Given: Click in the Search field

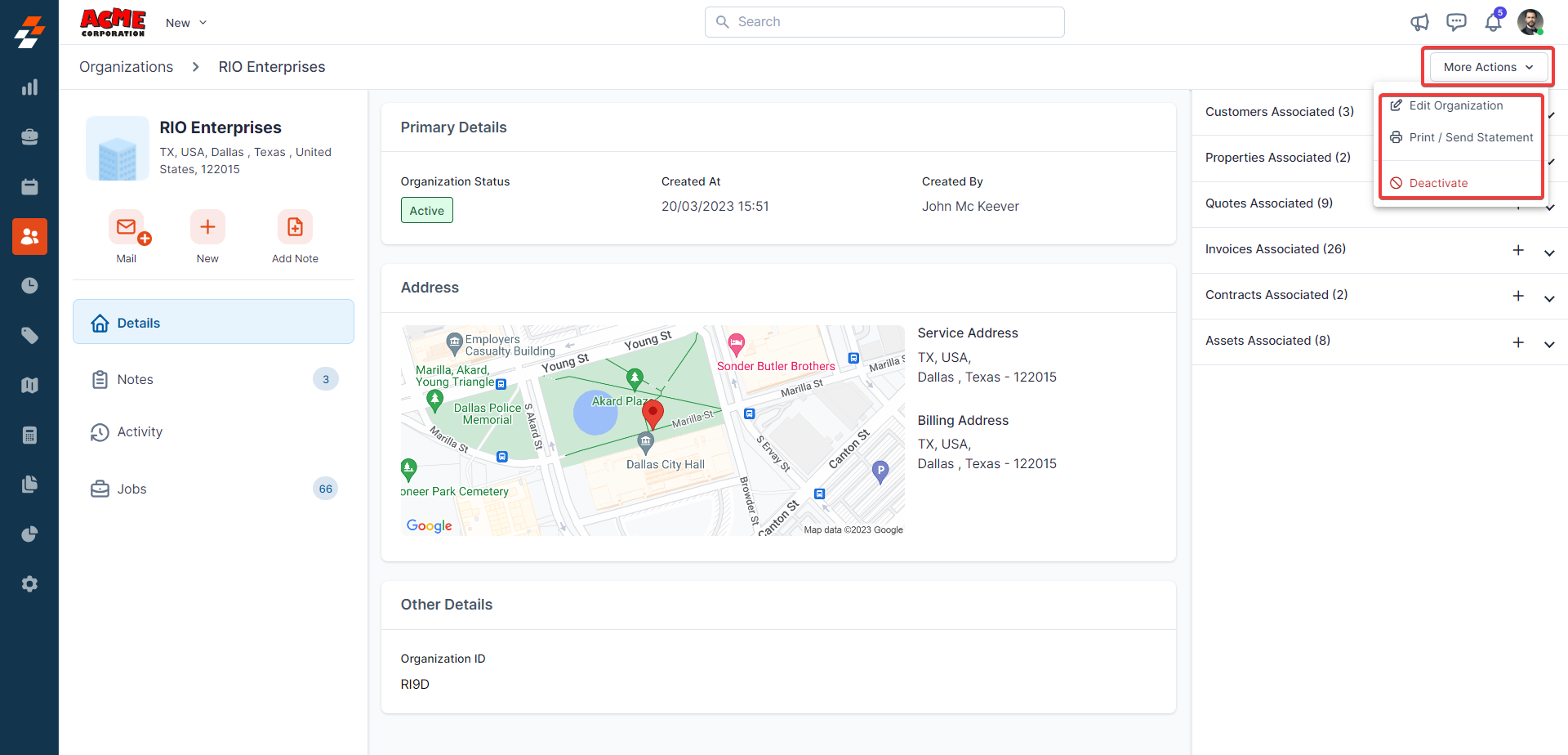Looking at the screenshot, I should [884, 22].
